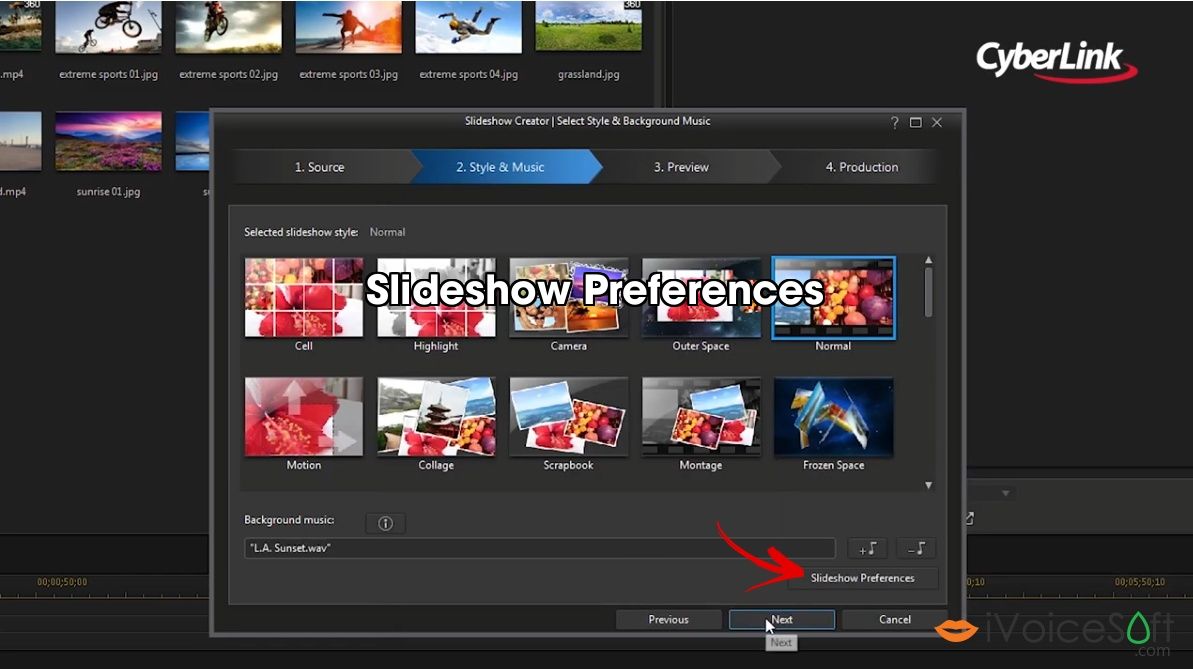Open the 4. Production step
1193x669 pixels.
pos(862,167)
